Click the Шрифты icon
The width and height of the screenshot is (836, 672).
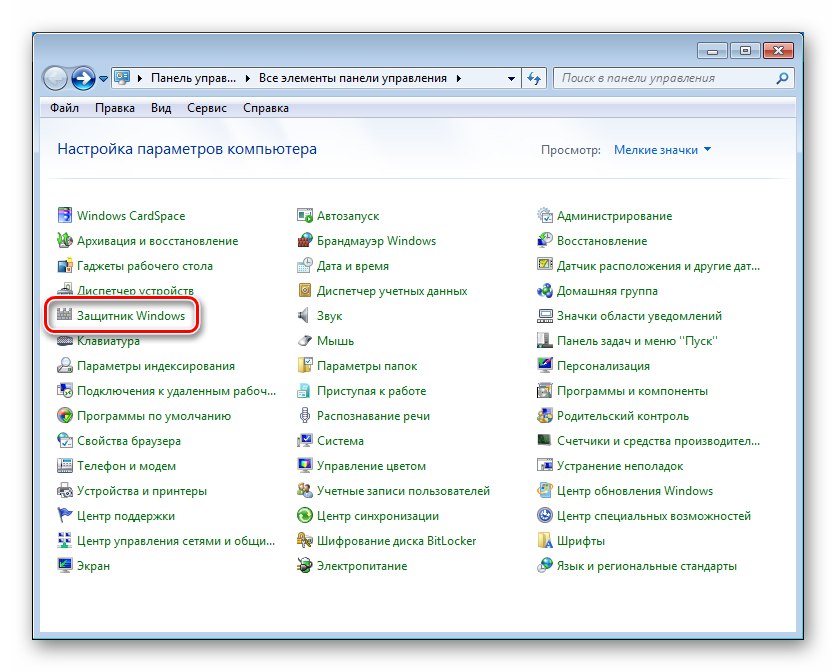point(544,541)
